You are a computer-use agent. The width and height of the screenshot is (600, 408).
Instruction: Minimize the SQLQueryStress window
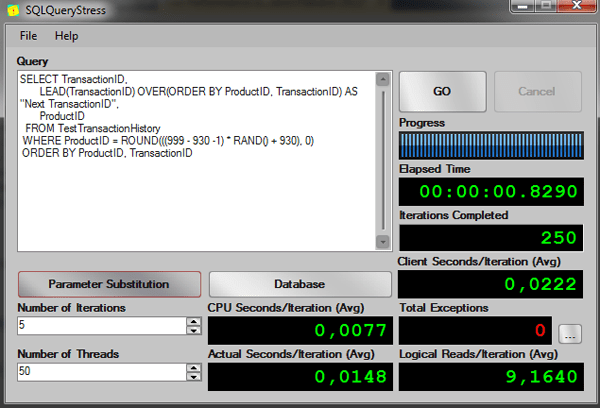(523, 6)
